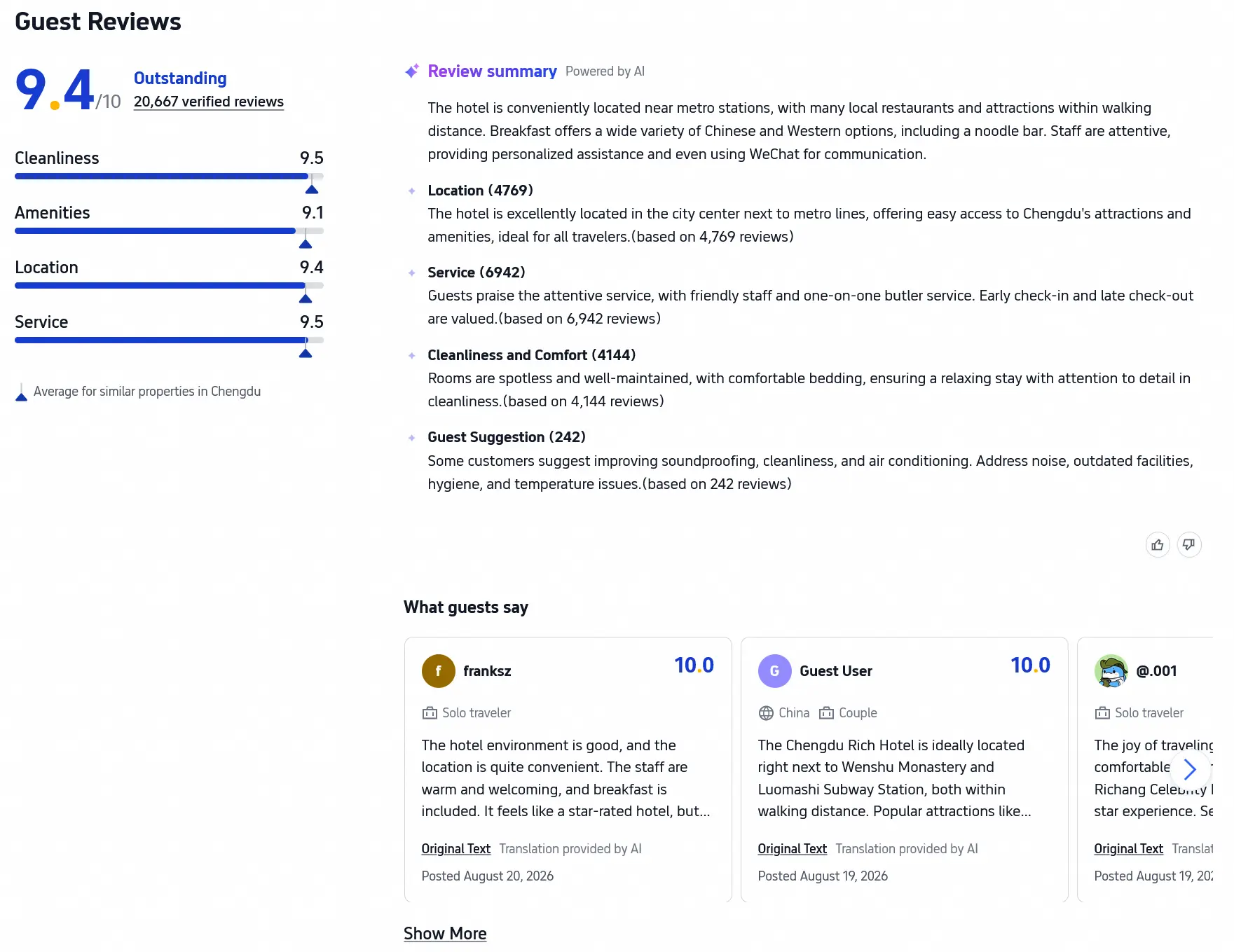The height and width of the screenshot is (952, 1234).
Task: View Original Text of @.001's review
Action: point(1129,849)
